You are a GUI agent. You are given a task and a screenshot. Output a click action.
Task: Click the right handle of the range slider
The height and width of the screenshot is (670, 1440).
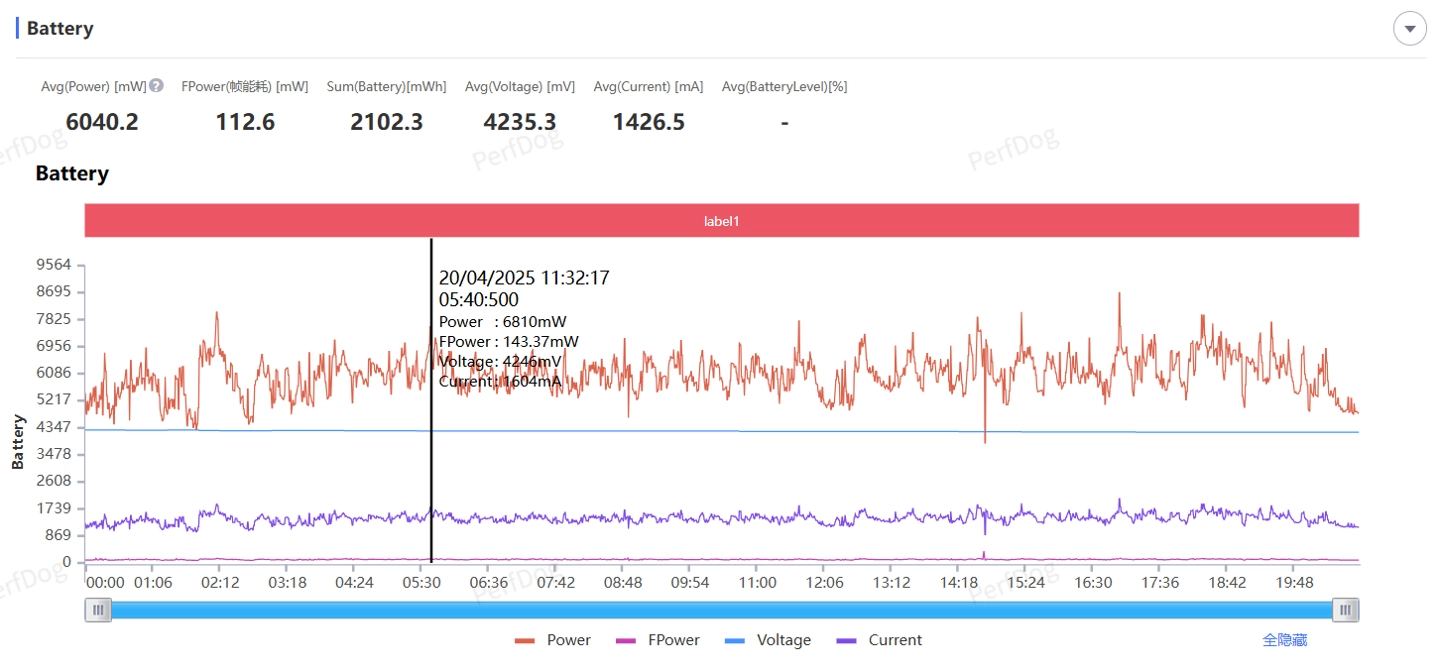point(1346,610)
